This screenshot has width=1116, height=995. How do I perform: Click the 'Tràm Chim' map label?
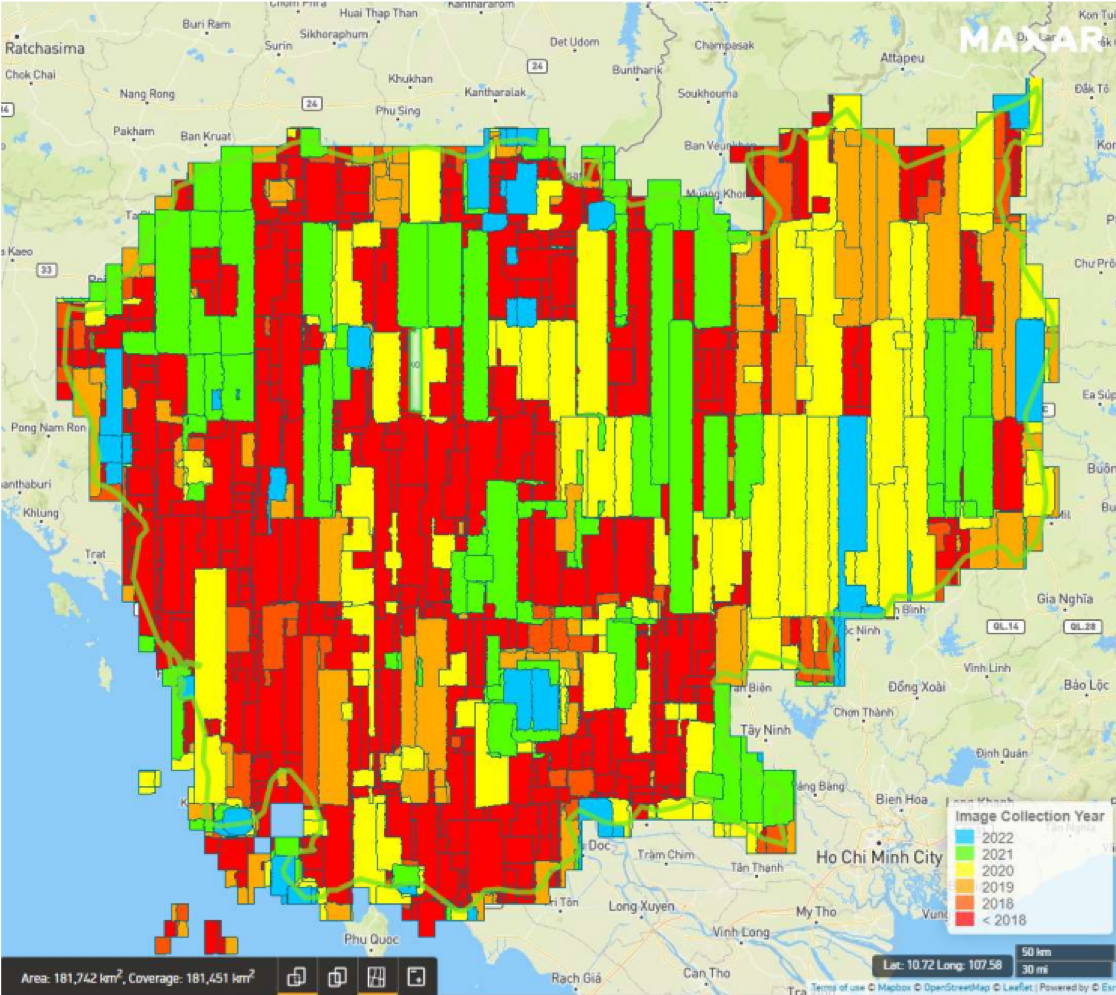click(x=665, y=854)
